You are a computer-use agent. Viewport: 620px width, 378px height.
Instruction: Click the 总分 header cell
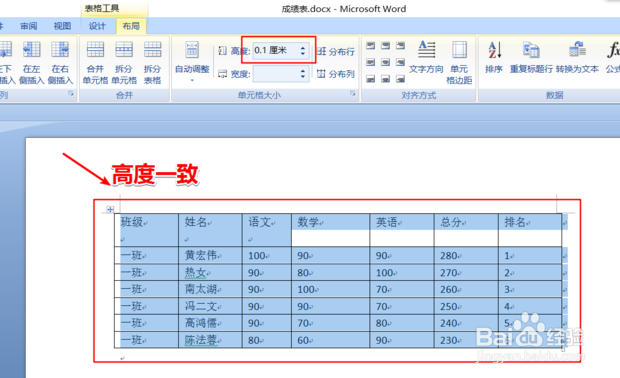[466, 230]
